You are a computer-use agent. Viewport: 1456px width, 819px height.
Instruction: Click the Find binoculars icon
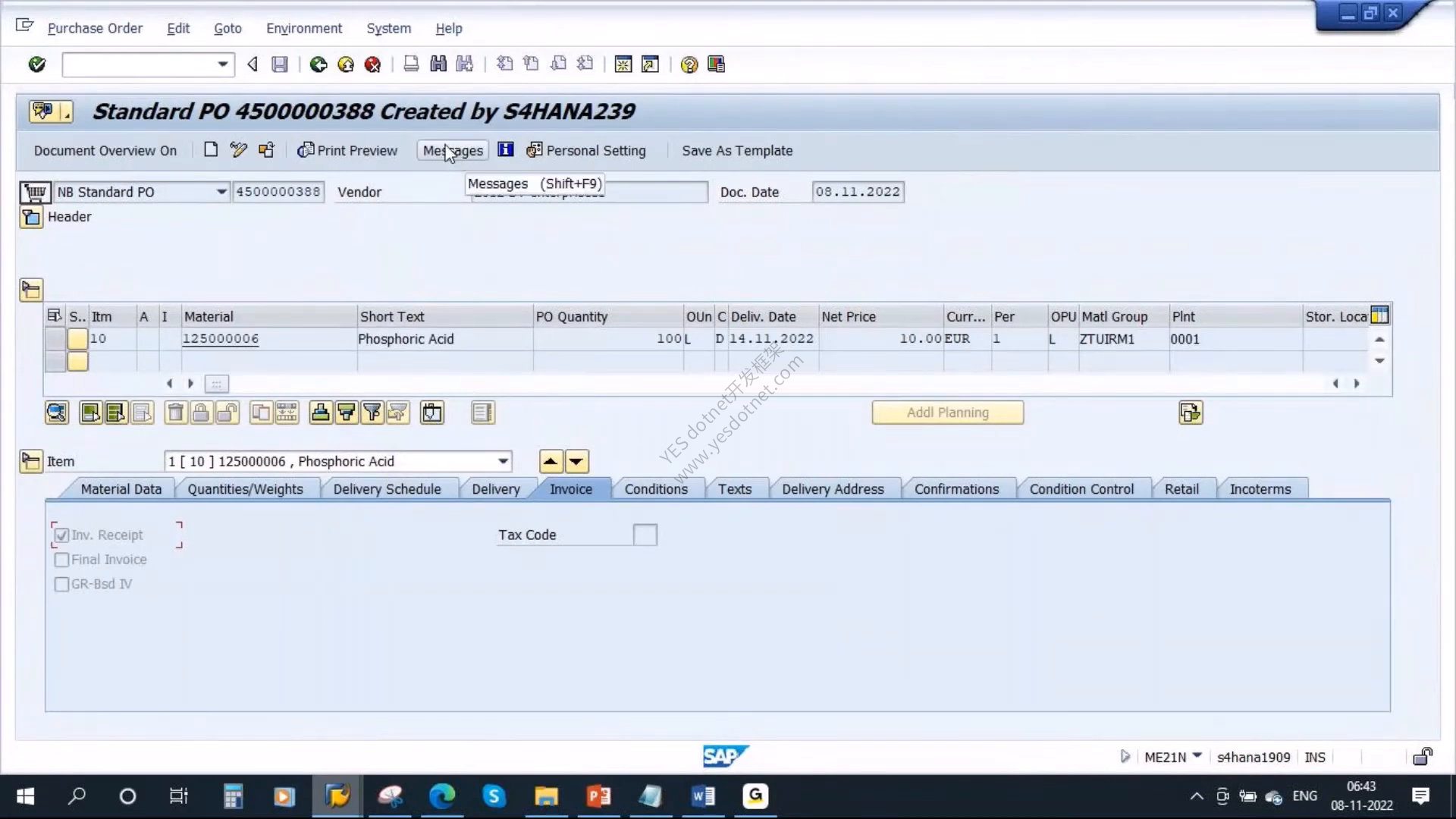click(438, 64)
